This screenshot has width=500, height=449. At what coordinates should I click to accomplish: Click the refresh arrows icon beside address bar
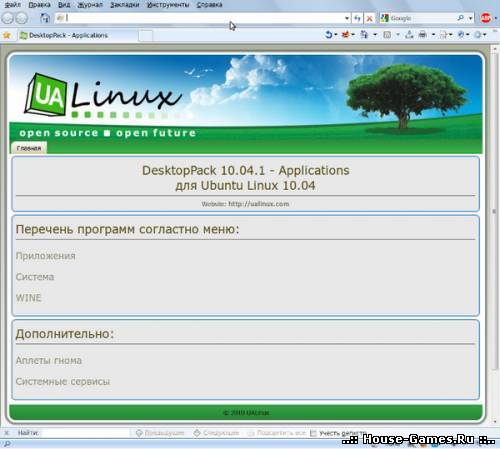point(357,18)
